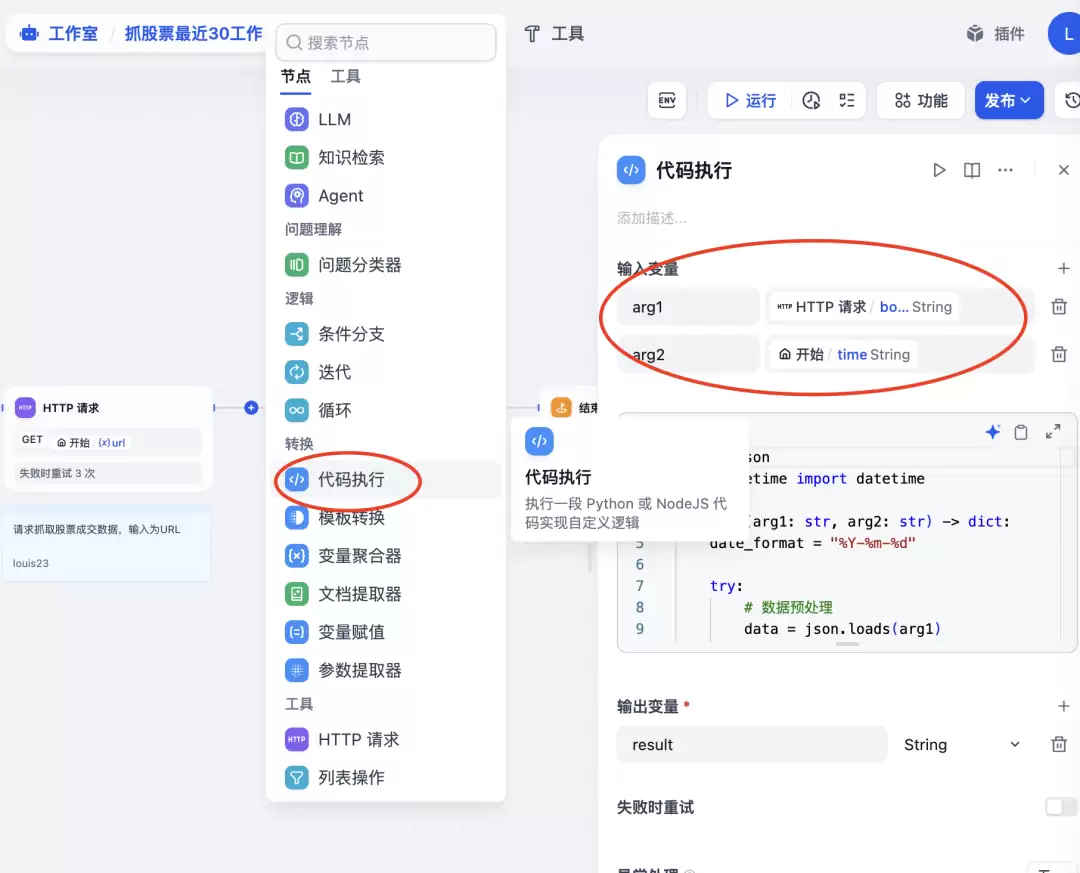Add a new input variable

point(1063,268)
